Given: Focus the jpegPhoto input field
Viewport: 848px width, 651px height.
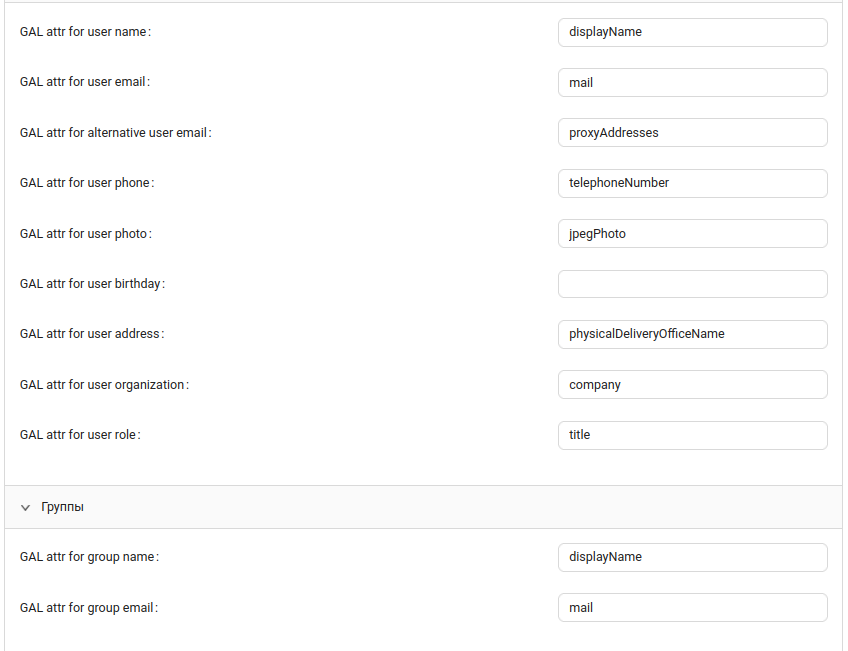Looking at the screenshot, I should (692, 234).
